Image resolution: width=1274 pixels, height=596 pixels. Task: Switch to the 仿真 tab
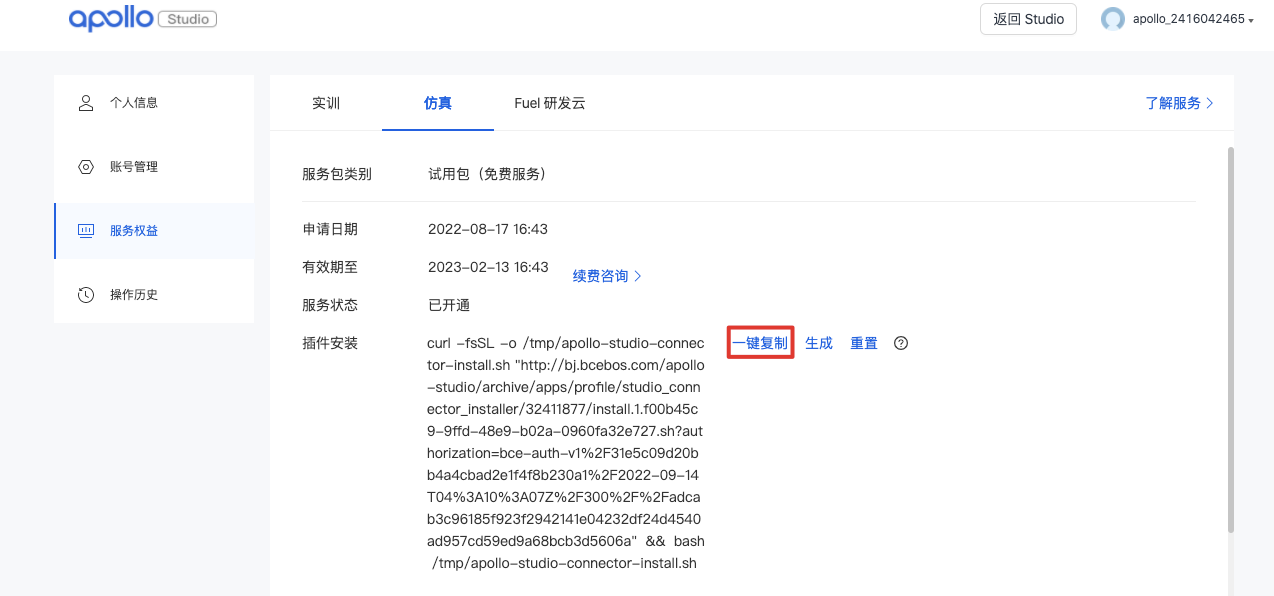[438, 103]
